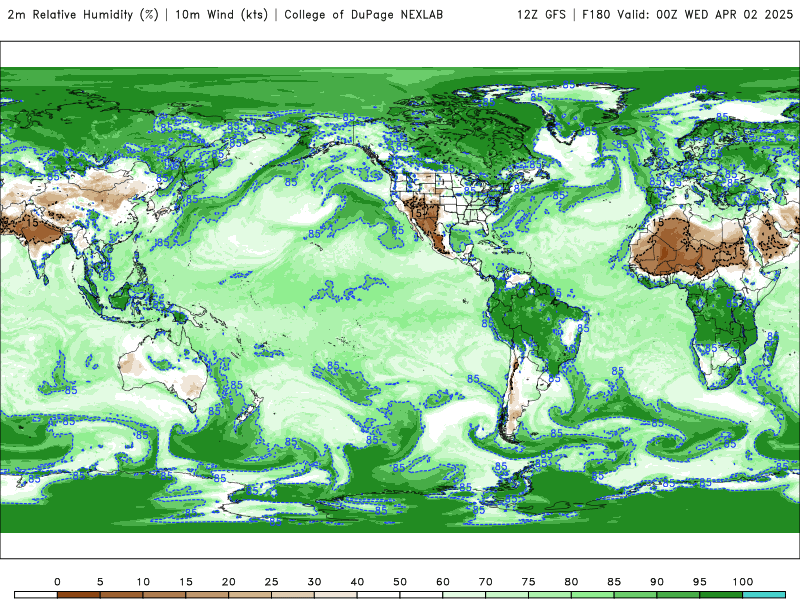Select the light tan swatch between 25 and 30
The image size is (800, 600).
coord(293,595)
